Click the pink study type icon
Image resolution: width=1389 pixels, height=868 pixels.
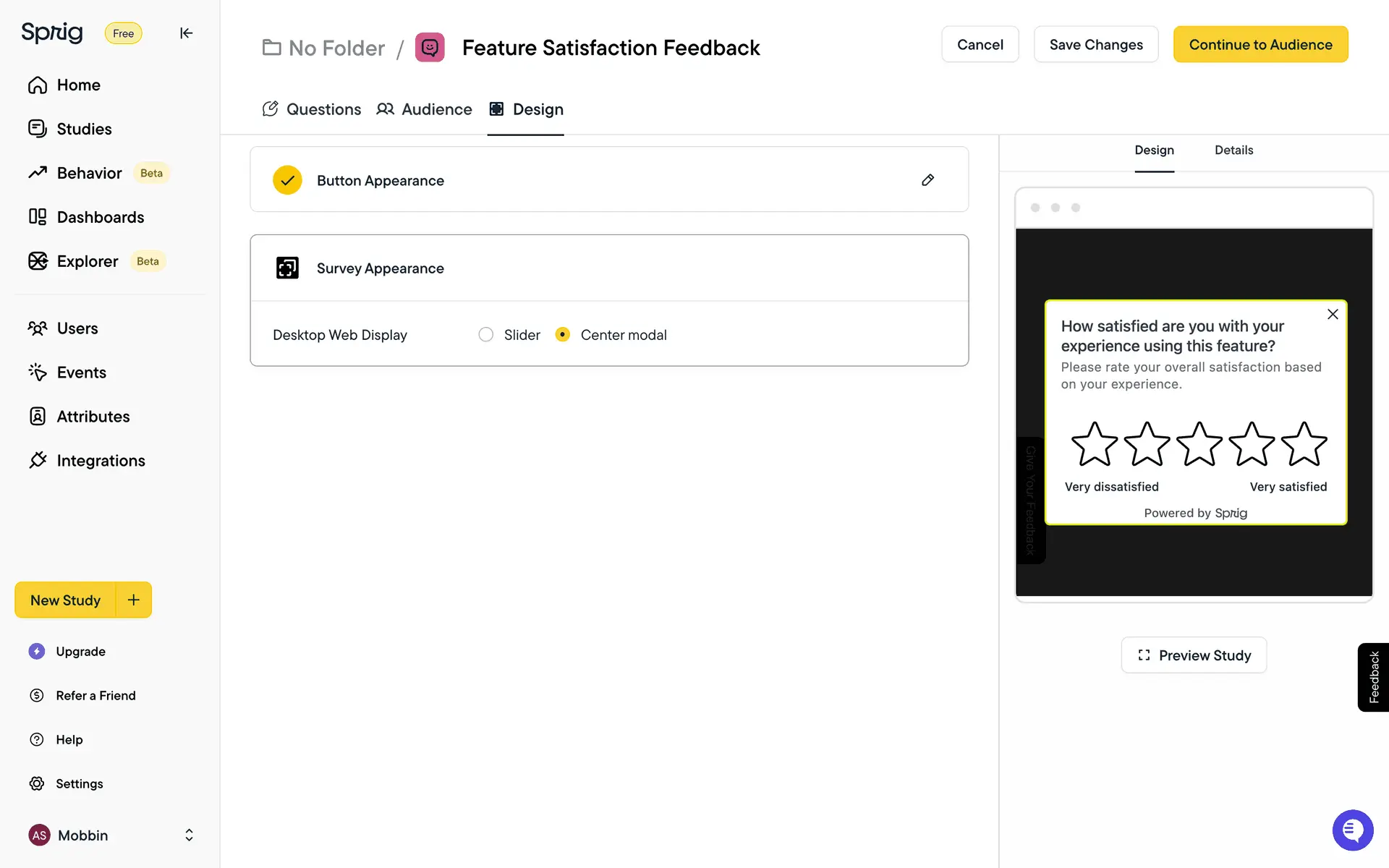(430, 48)
